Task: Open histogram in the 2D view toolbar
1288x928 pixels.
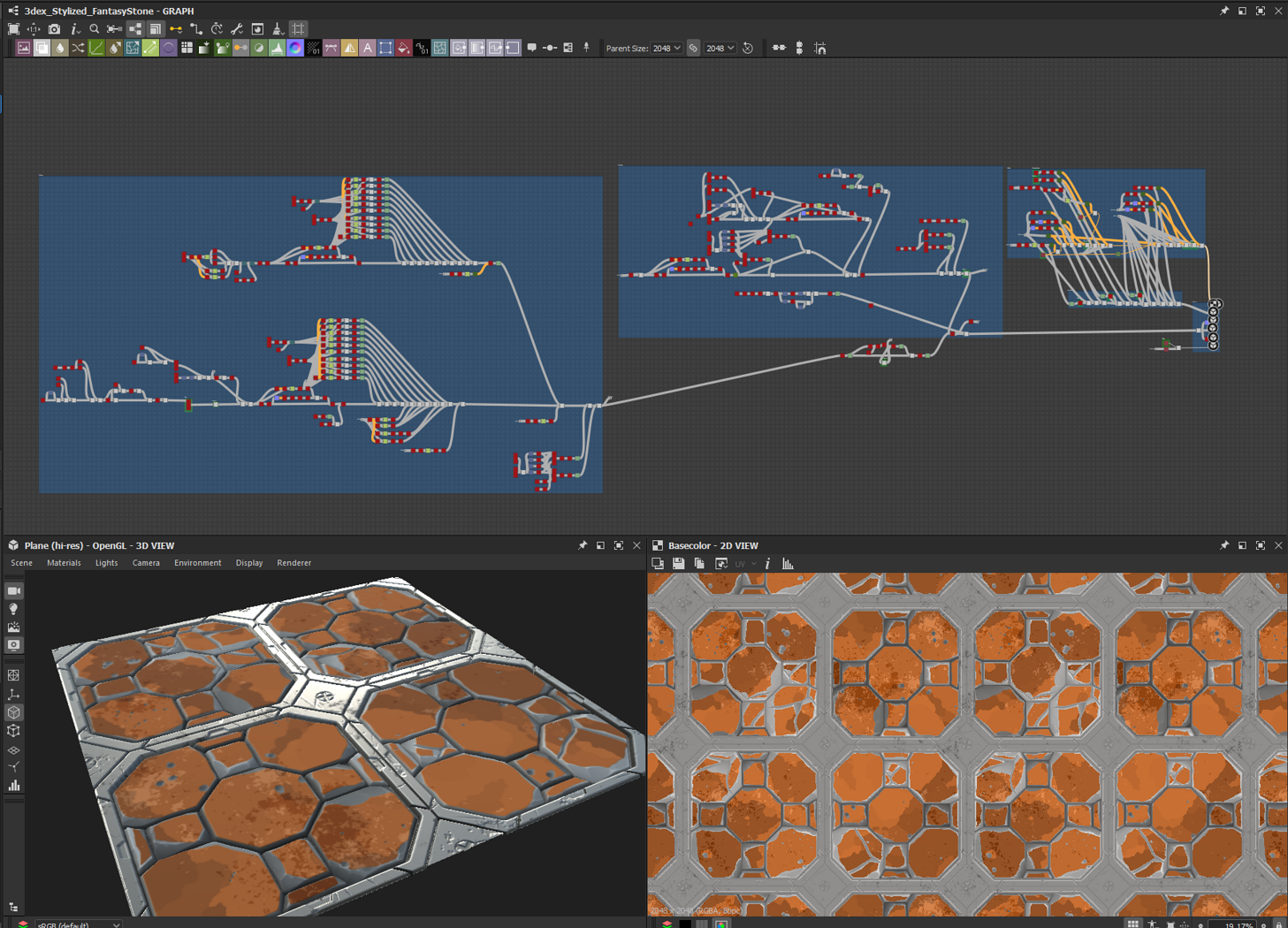Action: (788, 564)
